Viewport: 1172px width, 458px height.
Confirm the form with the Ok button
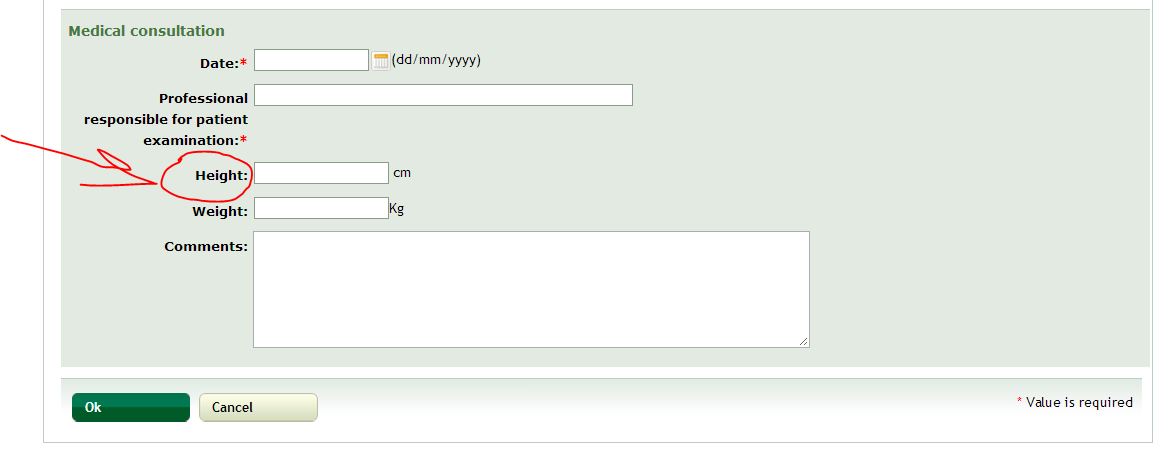coord(131,407)
